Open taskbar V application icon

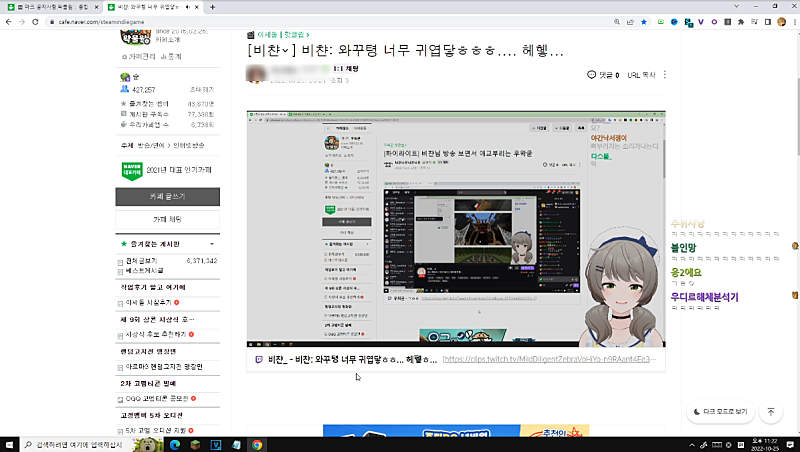pyautogui.click(x=216, y=445)
